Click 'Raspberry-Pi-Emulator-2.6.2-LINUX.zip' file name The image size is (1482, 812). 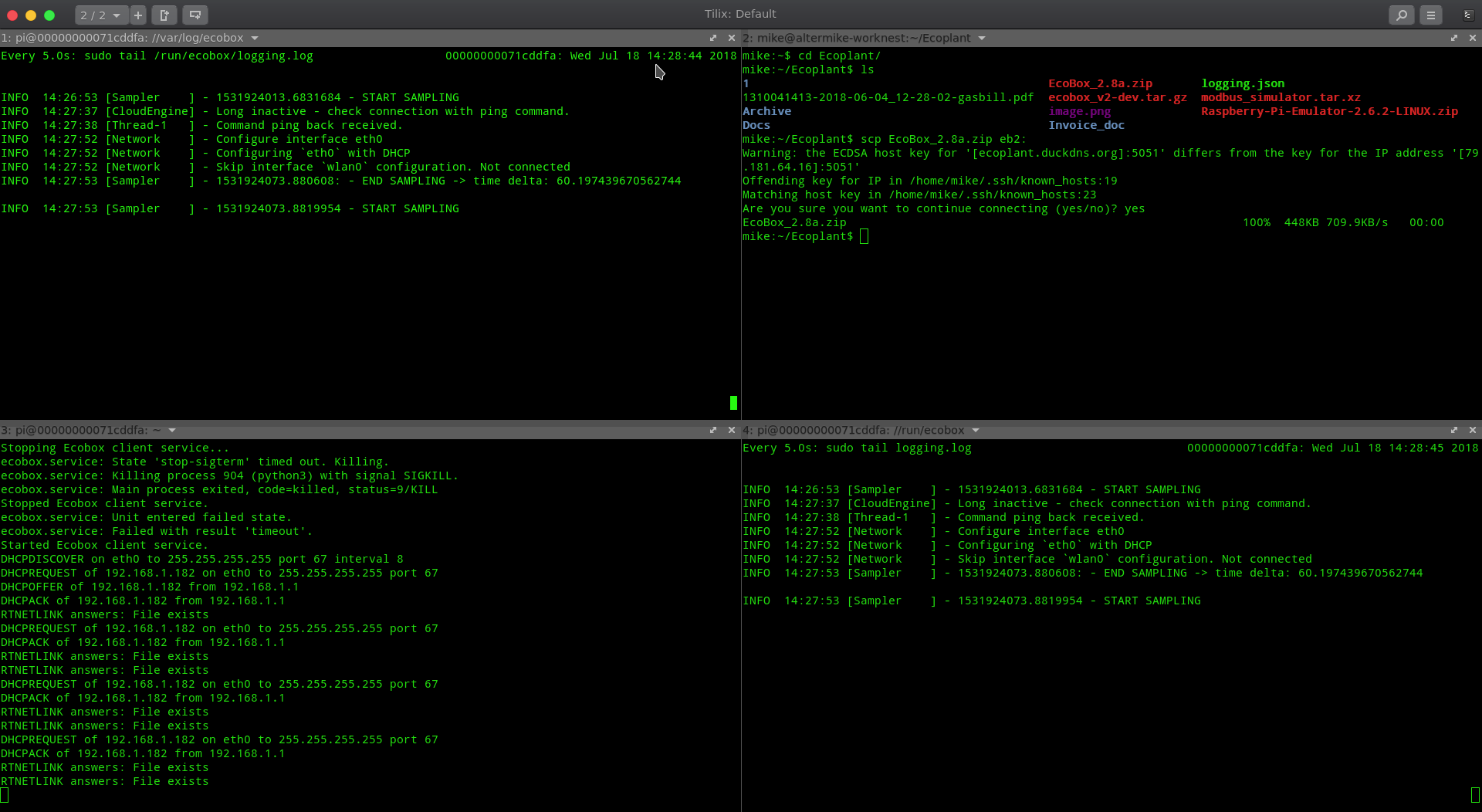pyautogui.click(x=1329, y=111)
